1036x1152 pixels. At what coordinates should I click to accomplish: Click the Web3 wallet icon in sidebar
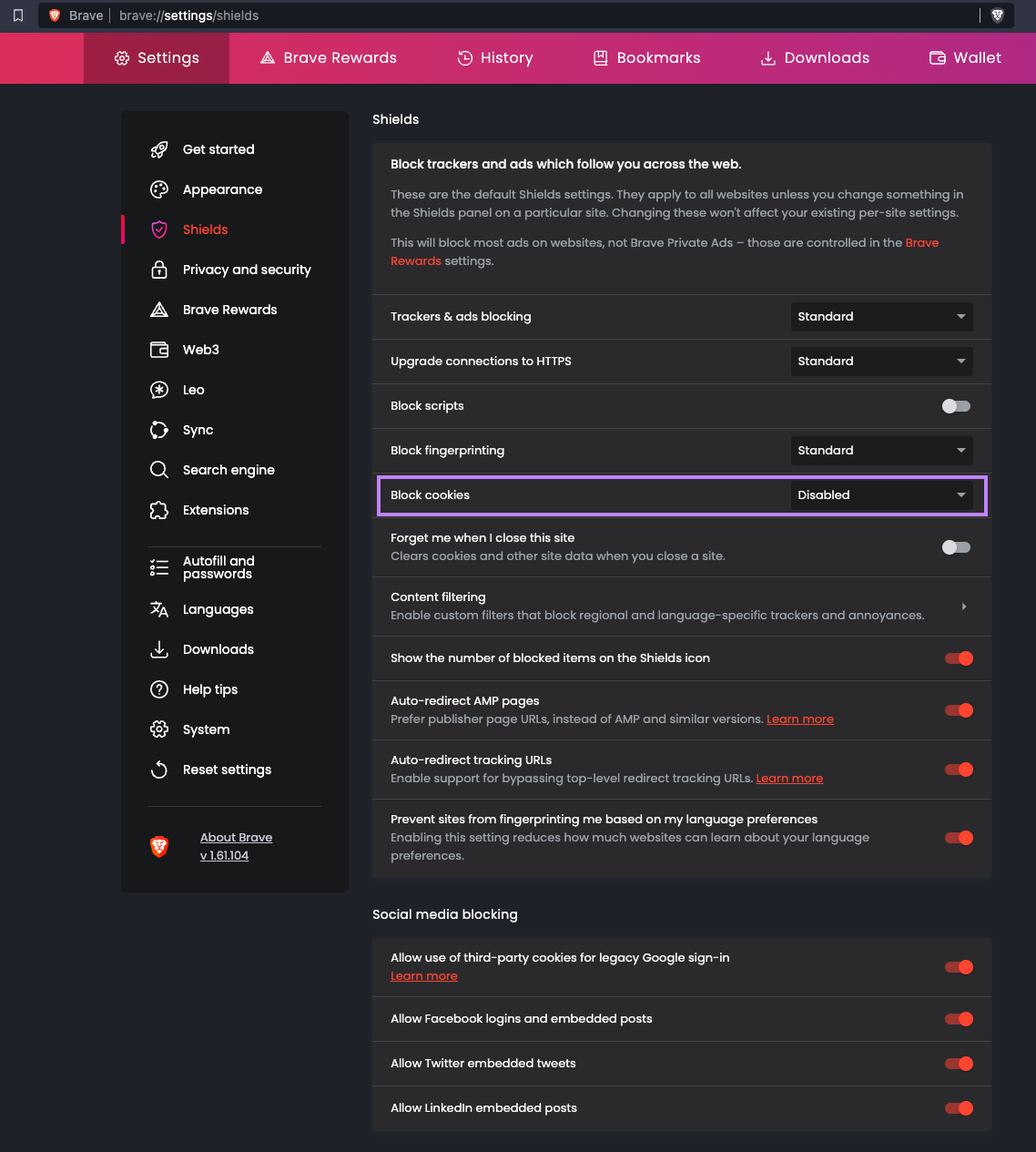click(x=159, y=350)
